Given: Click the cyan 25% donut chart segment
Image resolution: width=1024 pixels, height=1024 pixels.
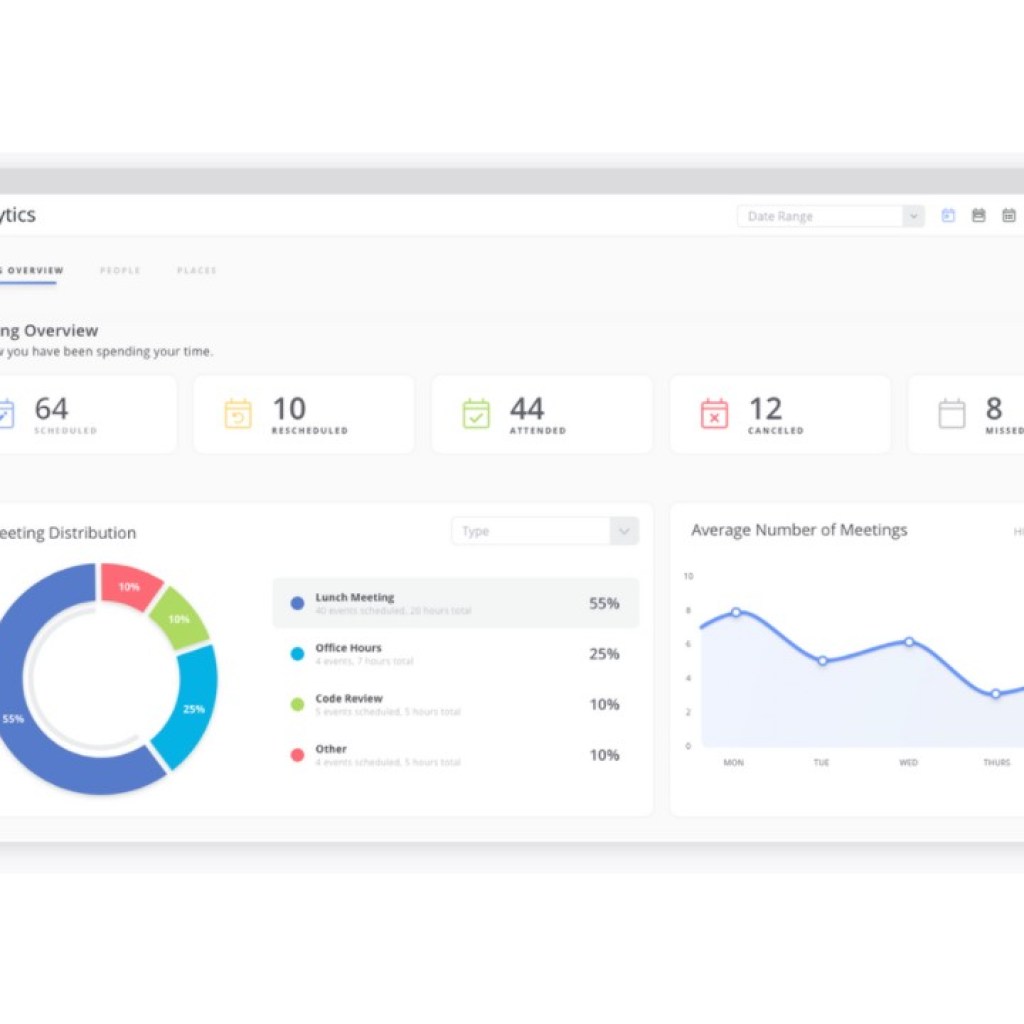Looking at the screenshot, I should pyautogui.click(x=193, y=706).
